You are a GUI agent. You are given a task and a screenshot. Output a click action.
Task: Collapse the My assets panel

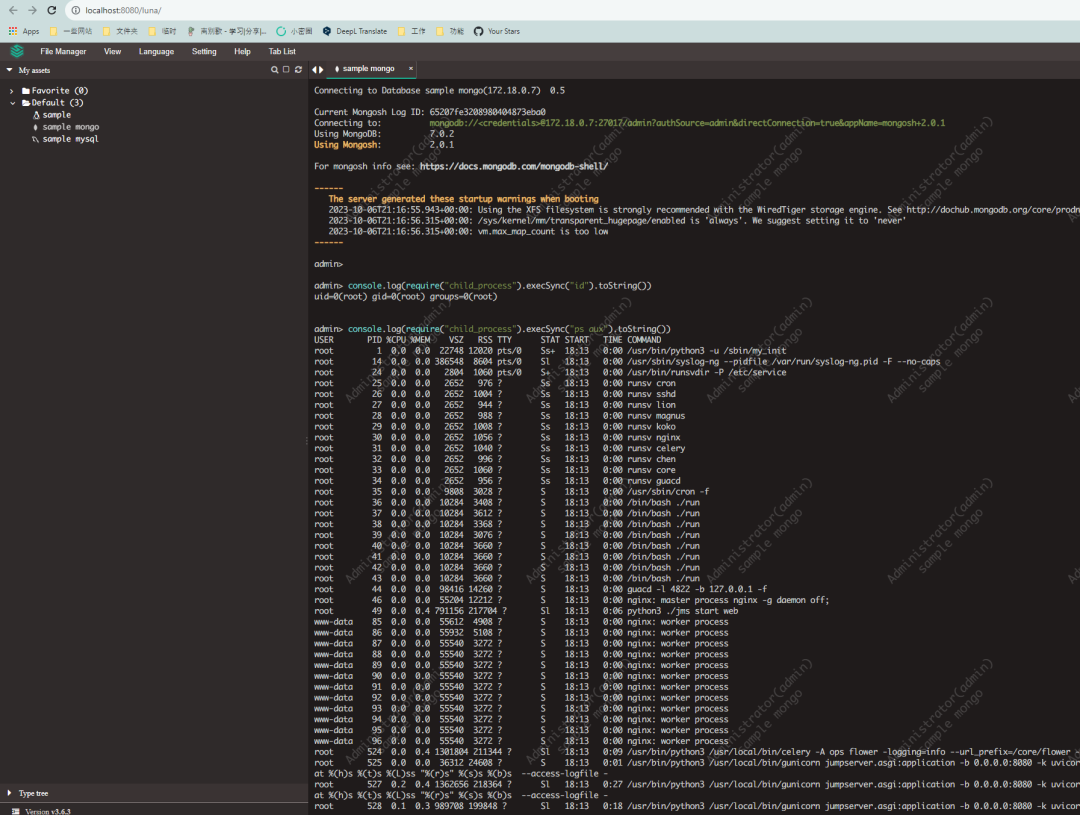pos(10,70)
